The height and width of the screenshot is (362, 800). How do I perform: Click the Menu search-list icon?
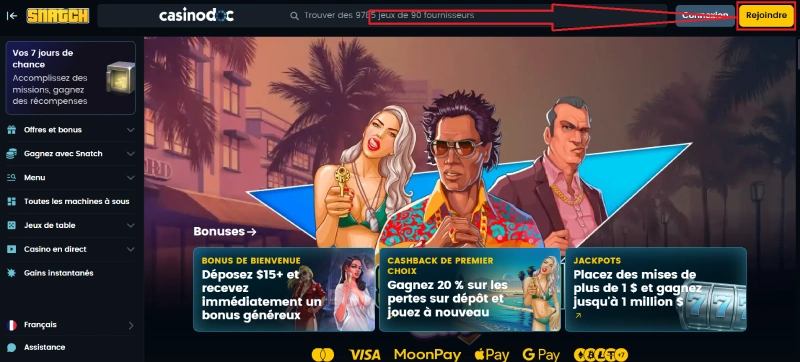tap(11, 177)
